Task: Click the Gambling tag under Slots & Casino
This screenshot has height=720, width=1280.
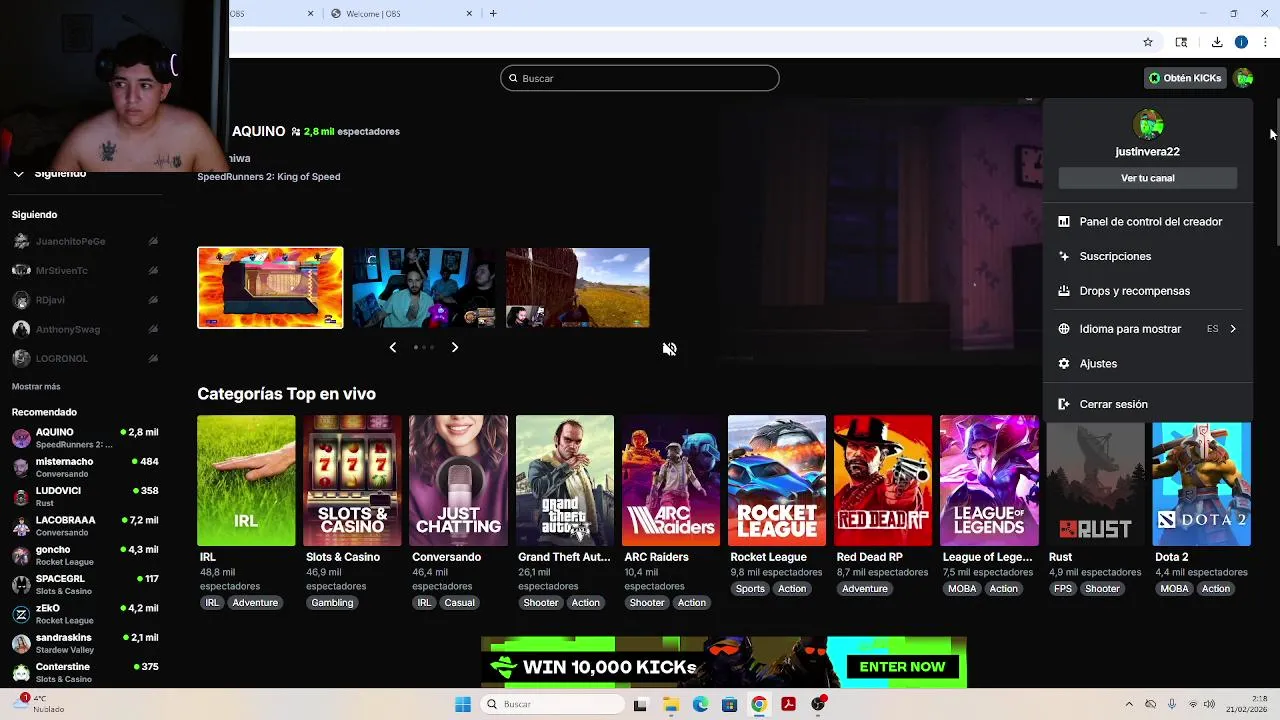Action: (332, 603)
